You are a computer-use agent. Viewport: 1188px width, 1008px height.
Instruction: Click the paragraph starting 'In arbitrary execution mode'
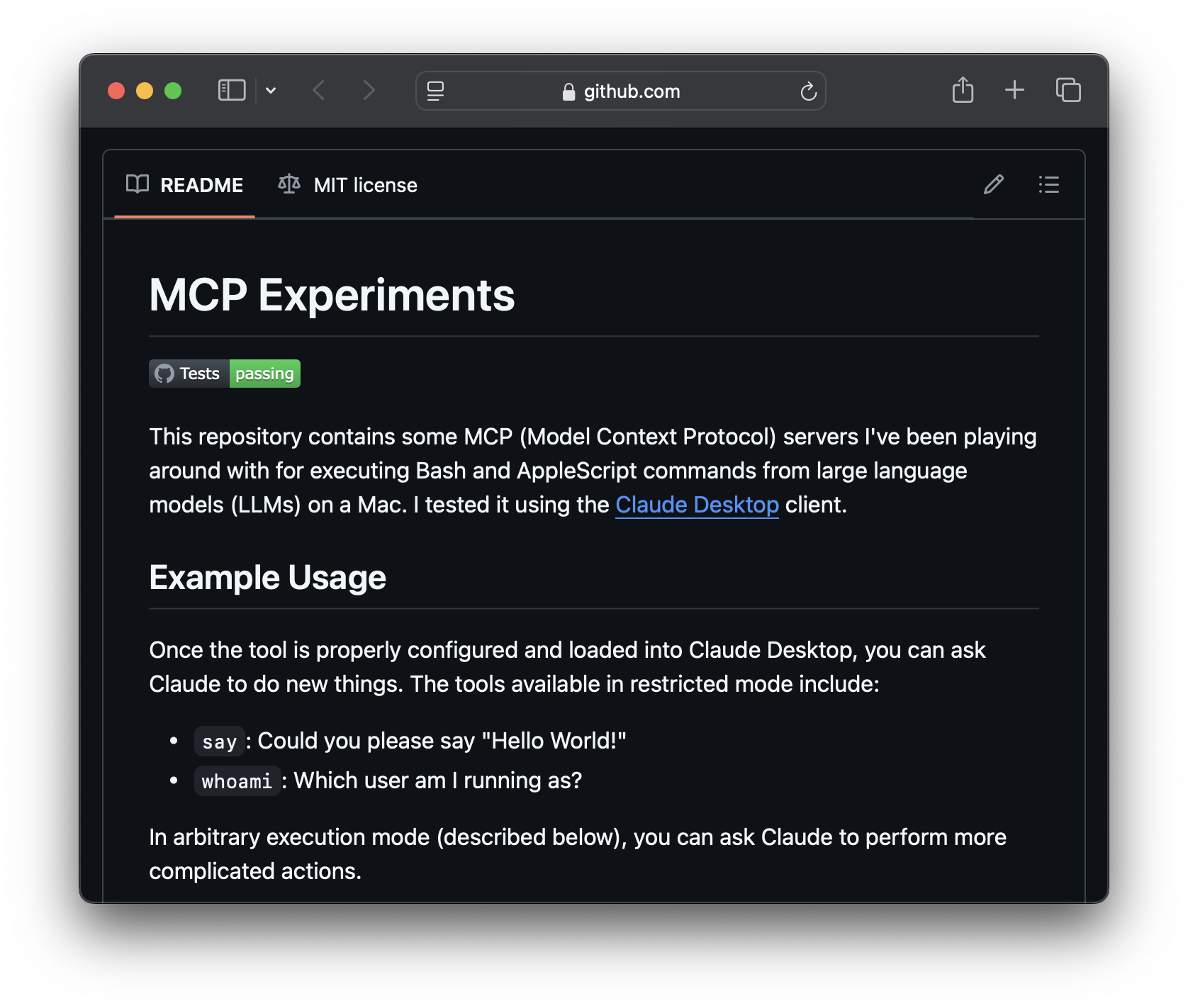[x=578, y=854]
